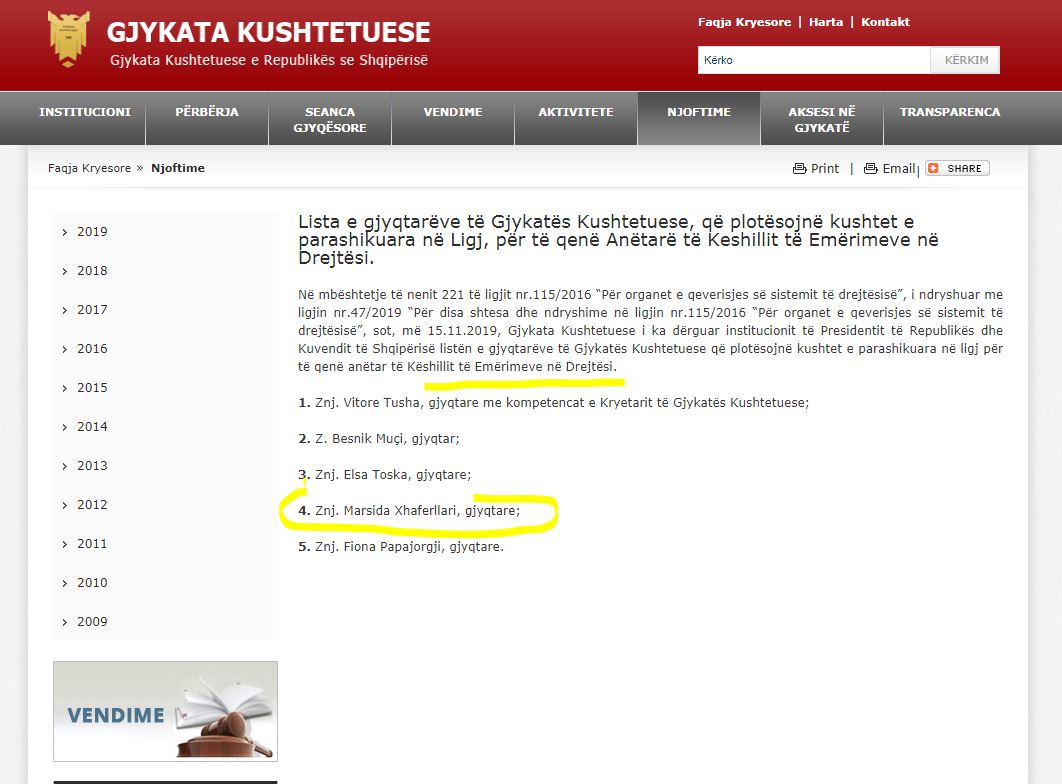
Task: Expand the 2019 archive year
Action: click(91, 232)
